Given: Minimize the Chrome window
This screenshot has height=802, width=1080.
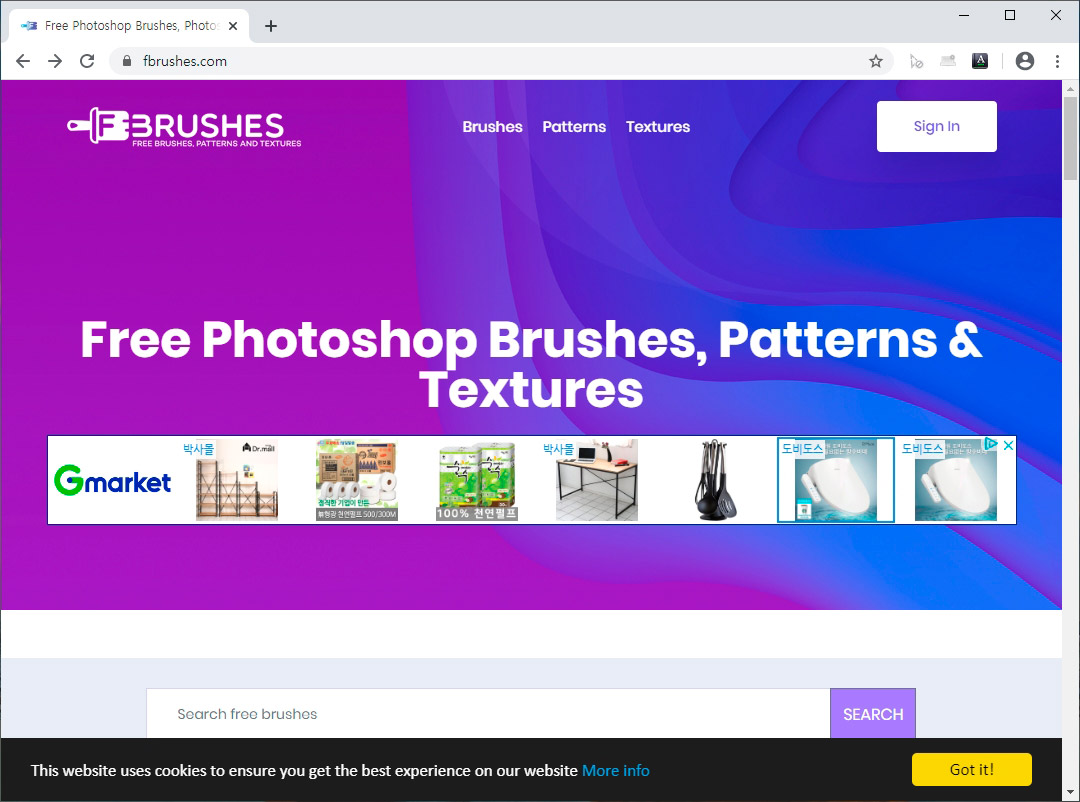Looking at the screenshot, I should point(964,15).
